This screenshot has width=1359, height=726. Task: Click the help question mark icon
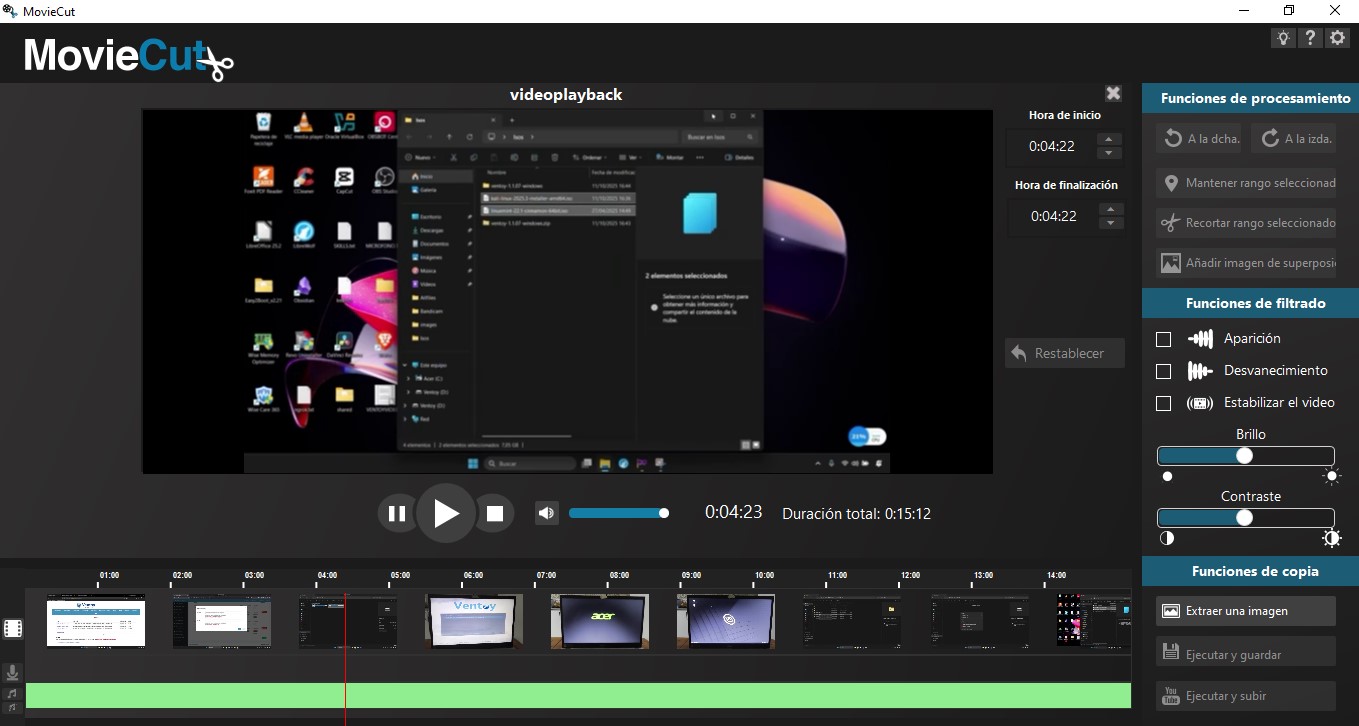[x=1310, y=37]
